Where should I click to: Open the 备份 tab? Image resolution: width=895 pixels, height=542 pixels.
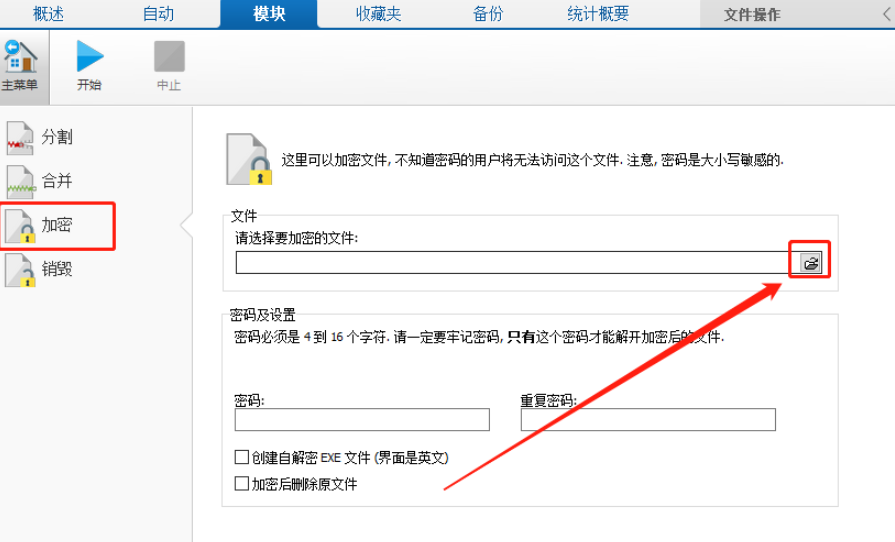click(x=488, y=14)
